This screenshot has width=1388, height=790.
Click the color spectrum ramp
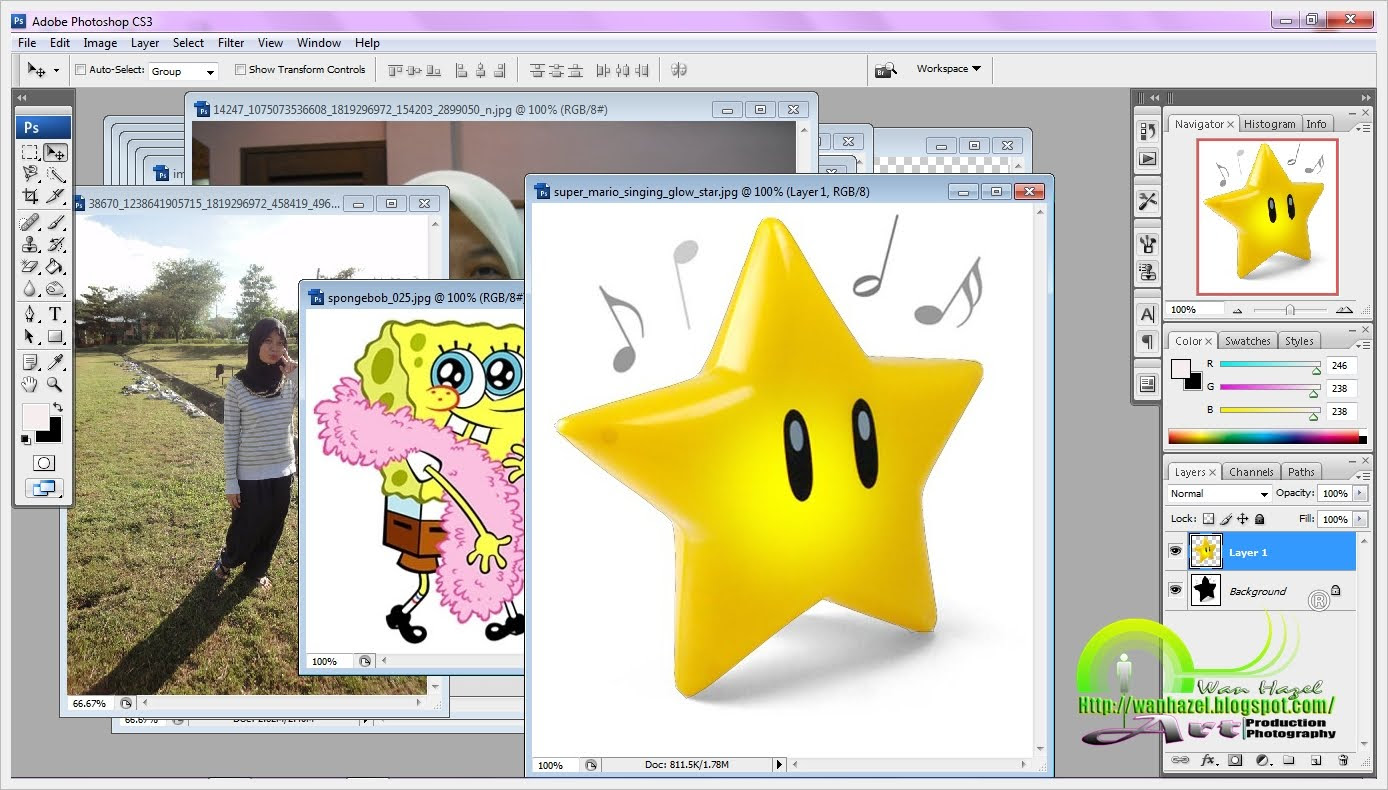pos(1266,437)
